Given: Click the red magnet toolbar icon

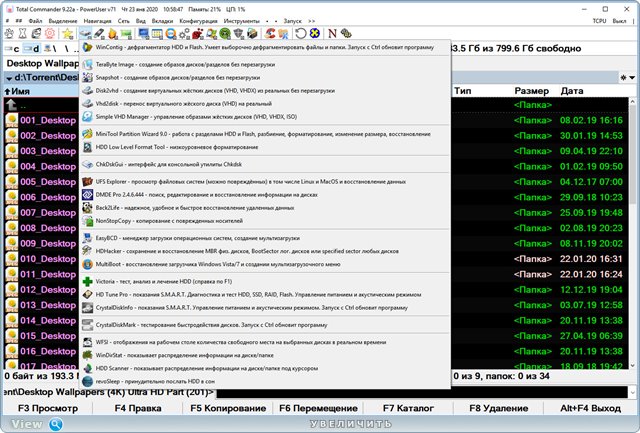Looking at the screenshot, I should (x=270, y=33).
